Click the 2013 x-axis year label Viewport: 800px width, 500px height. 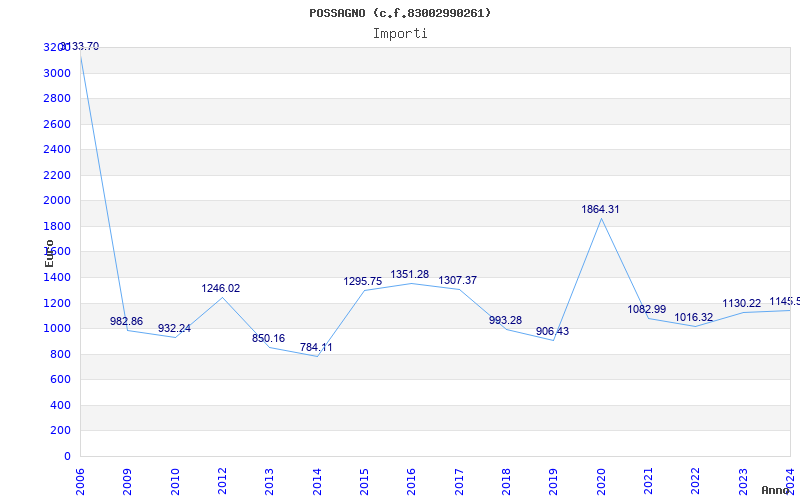(x=269, y=482)
